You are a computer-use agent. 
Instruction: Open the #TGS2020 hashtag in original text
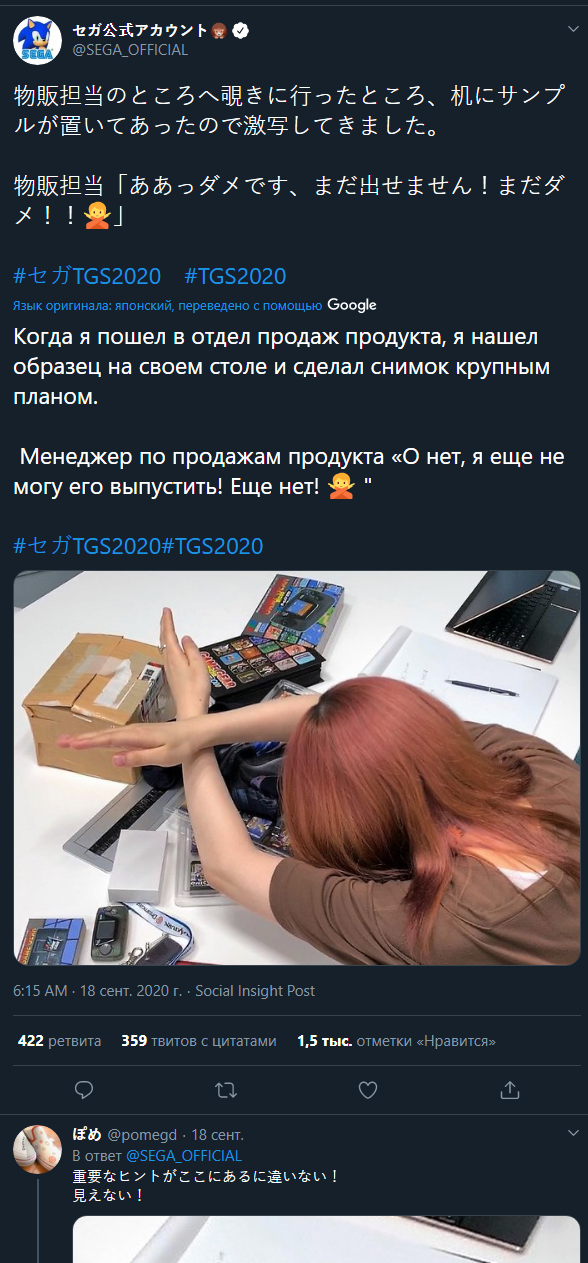pos(236,276)
